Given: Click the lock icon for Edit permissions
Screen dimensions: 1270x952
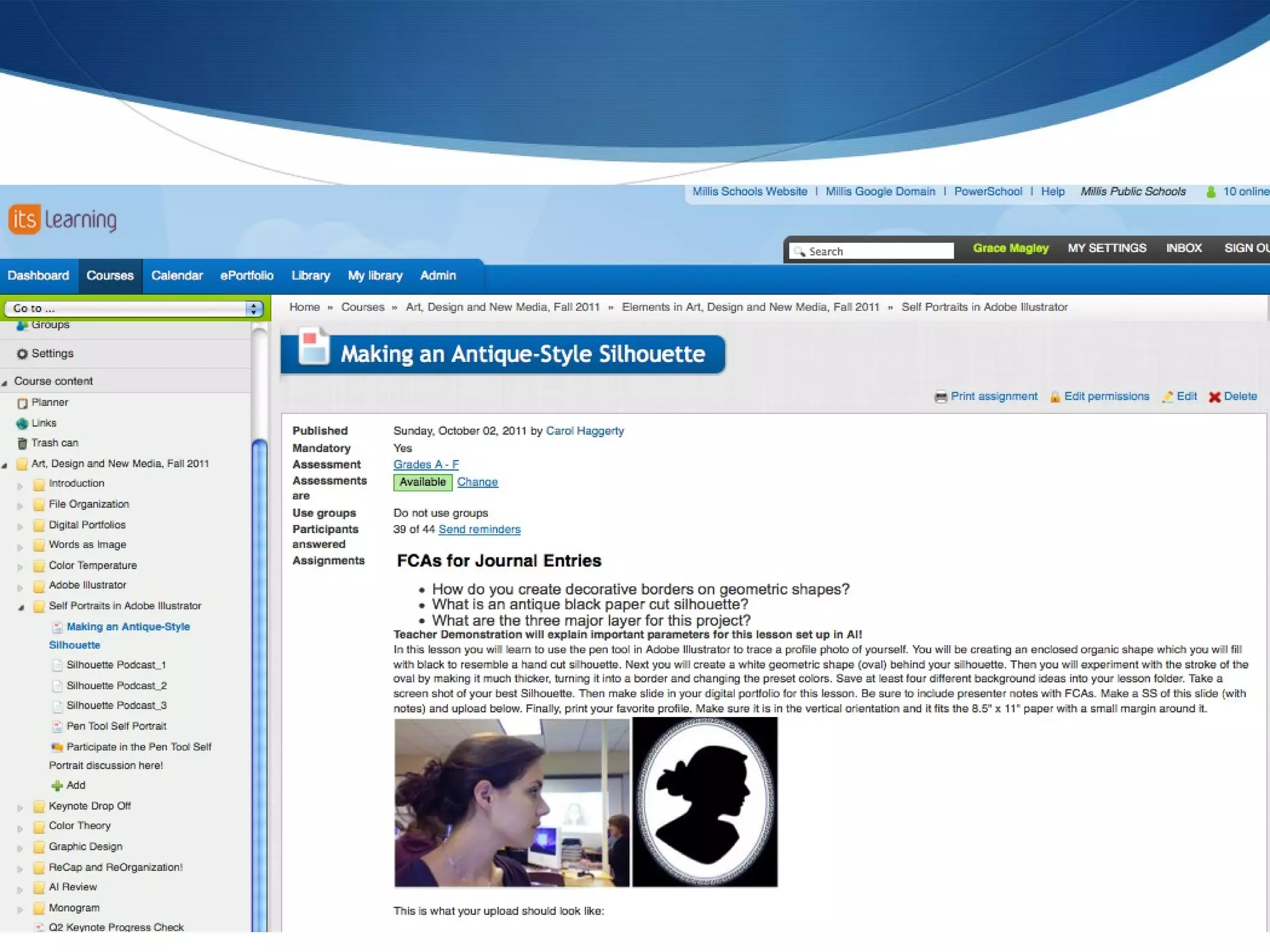Looking at the screenshot, I should [1055, 397].
